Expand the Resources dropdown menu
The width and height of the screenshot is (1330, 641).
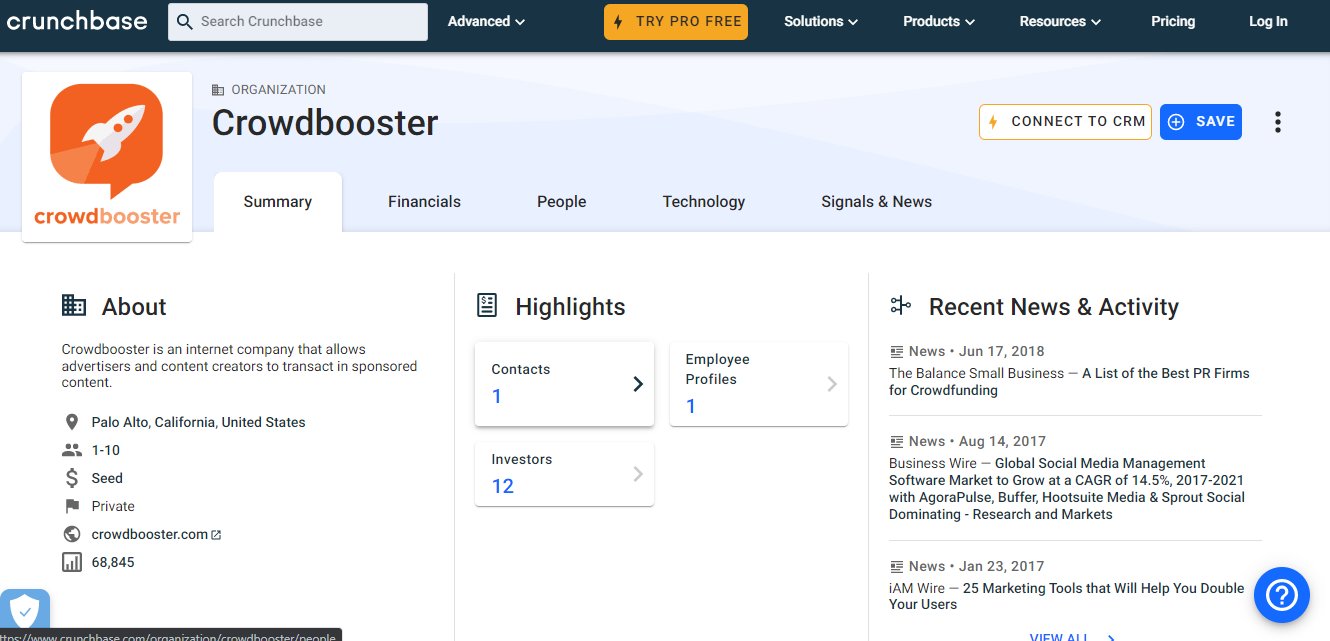pos(1060,21)
